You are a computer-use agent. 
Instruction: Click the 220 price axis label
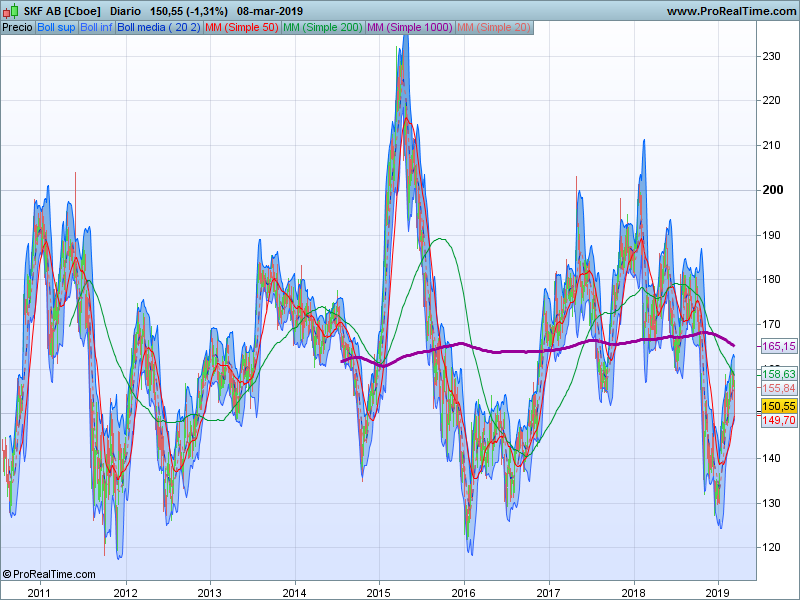tap(771, 101)
